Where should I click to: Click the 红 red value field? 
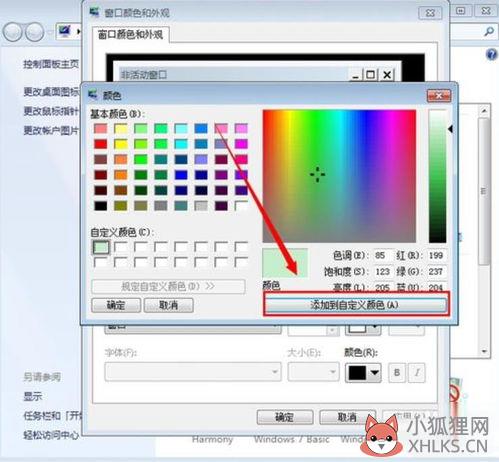click(436, 256)
